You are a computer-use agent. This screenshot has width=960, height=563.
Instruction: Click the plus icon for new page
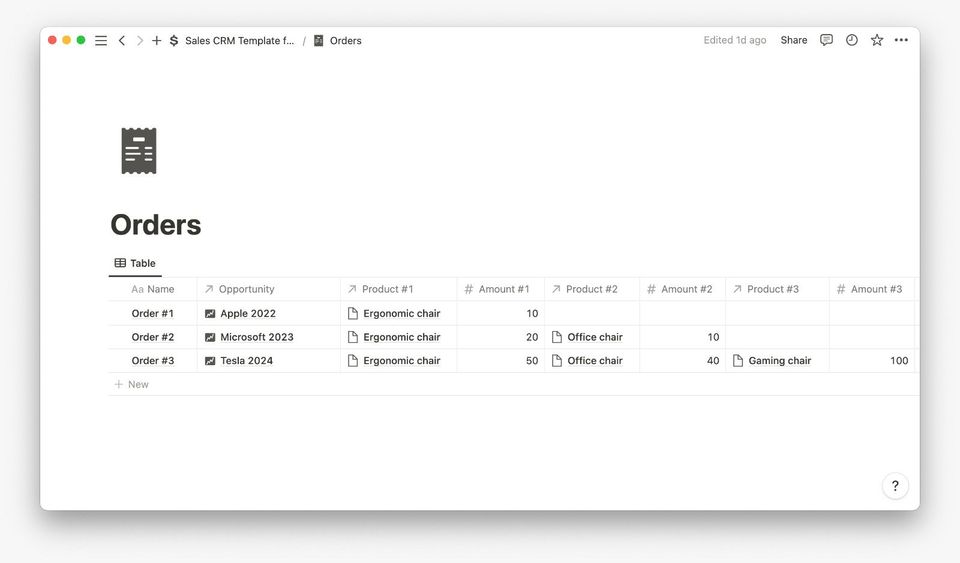click(156, 41)
